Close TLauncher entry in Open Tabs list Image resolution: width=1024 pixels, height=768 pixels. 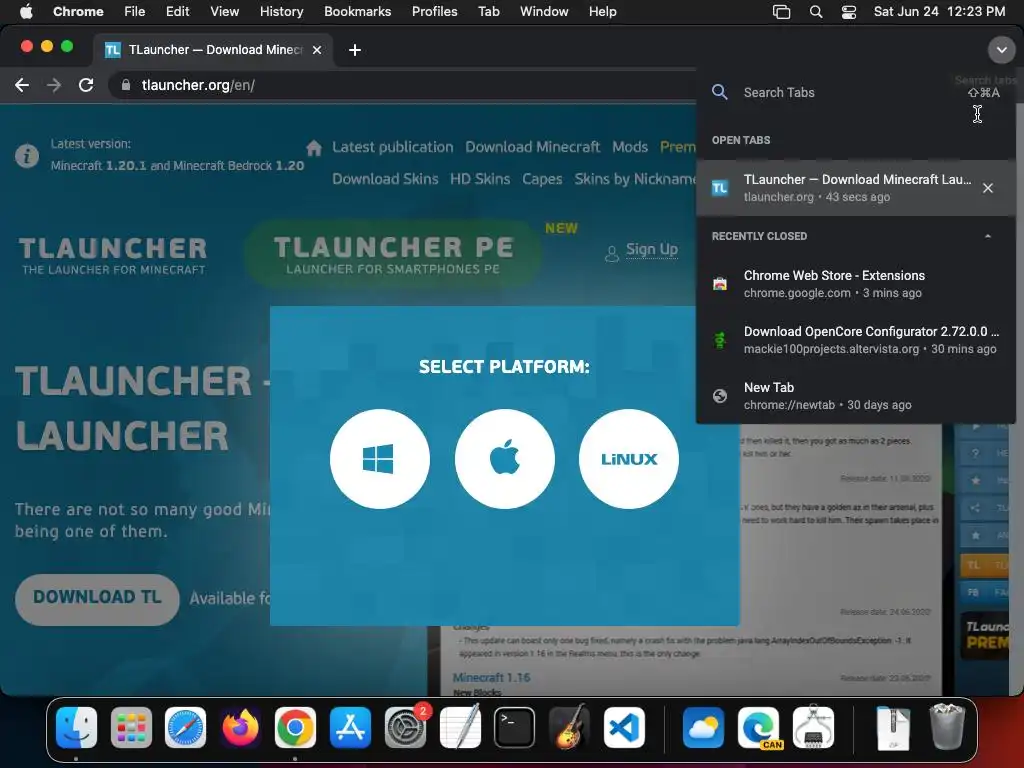click(x=987, y=188)
